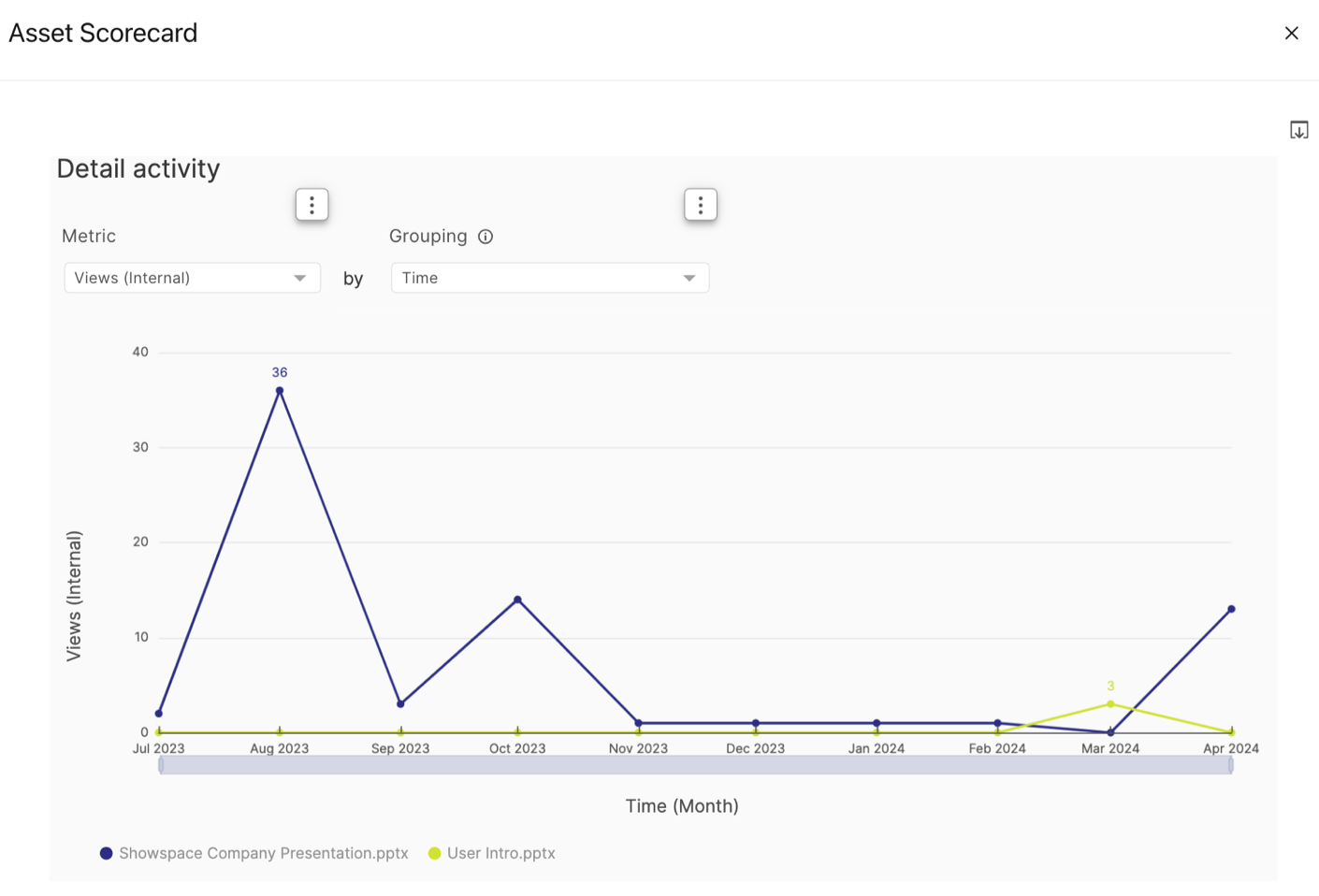The width and height of the screenshot is (1319, 896).
Task: Open the Views (Internal) metric dropdown
Action: 192,278
